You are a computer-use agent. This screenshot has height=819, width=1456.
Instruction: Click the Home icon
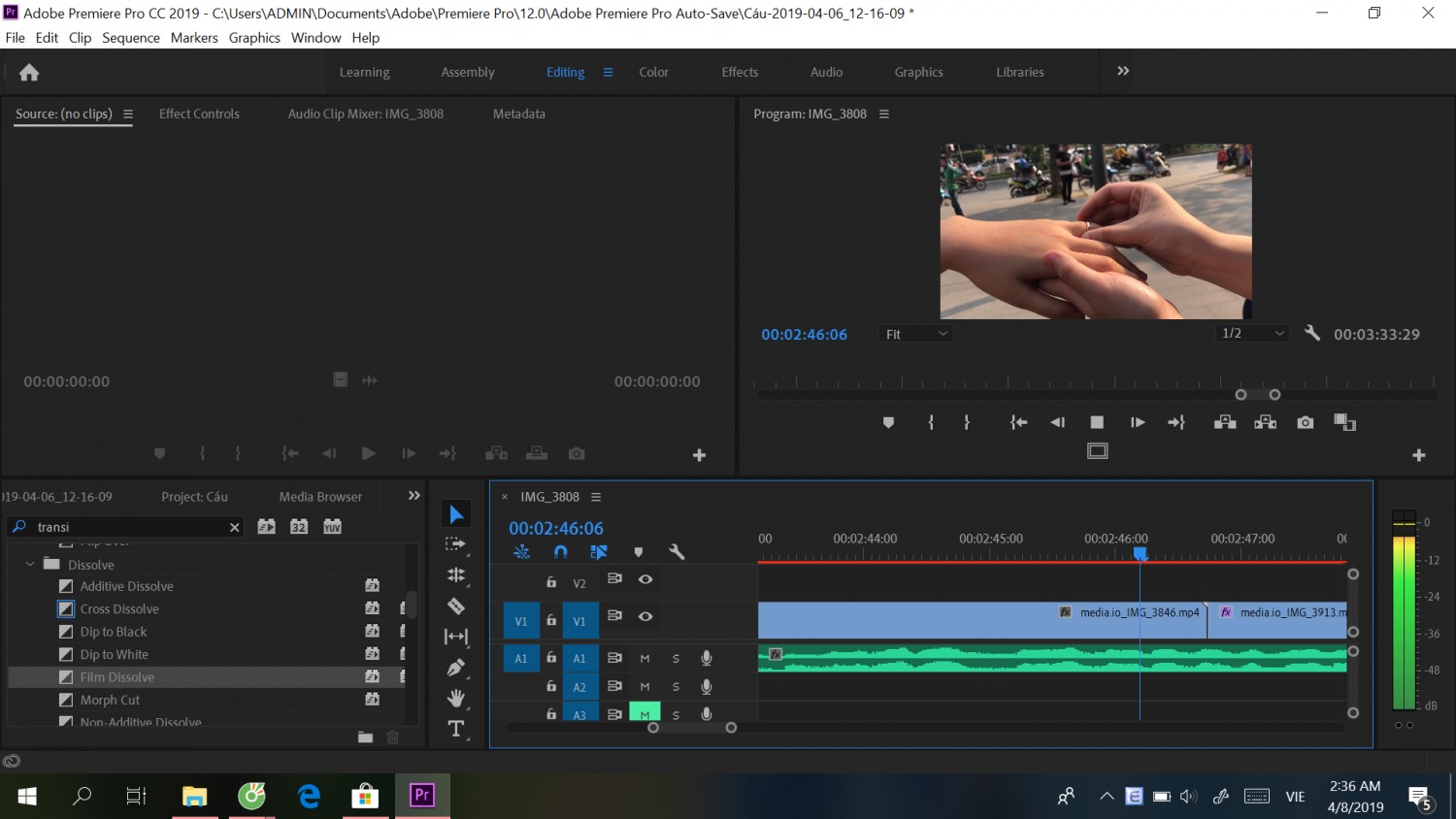(29, 72)
